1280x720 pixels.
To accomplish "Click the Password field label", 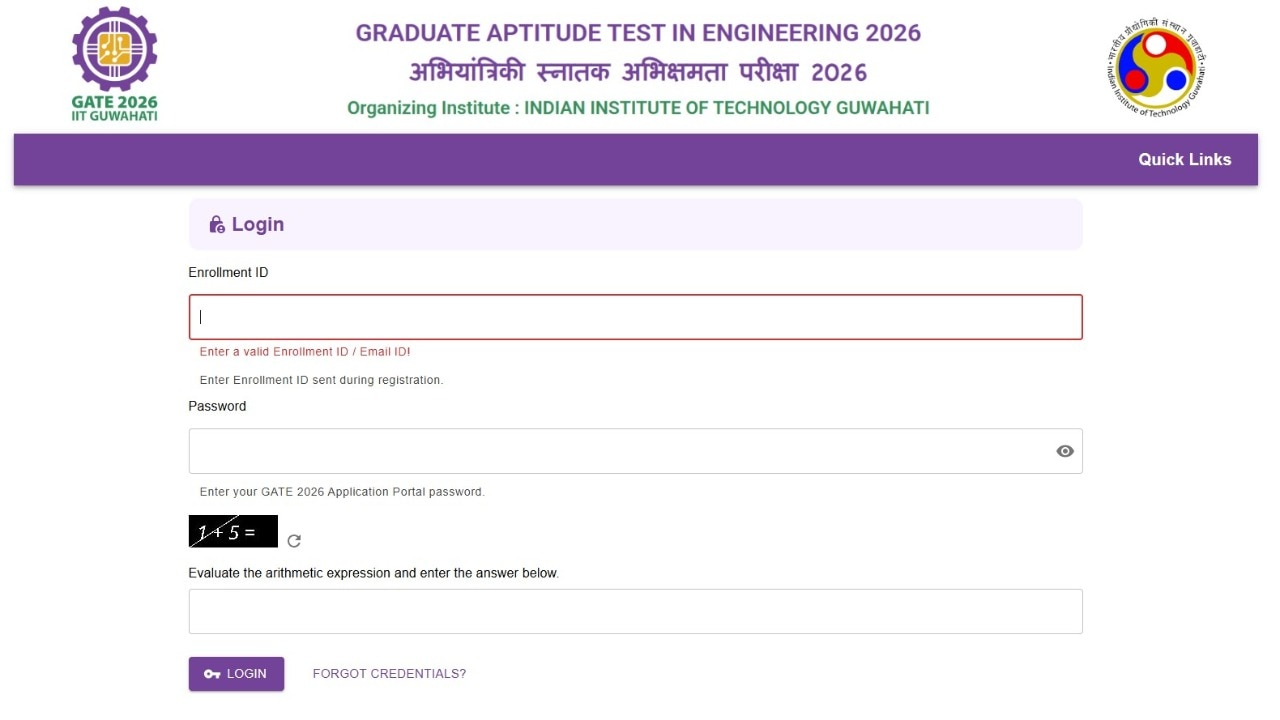I will pyautogui.click(x=217, y=406).
